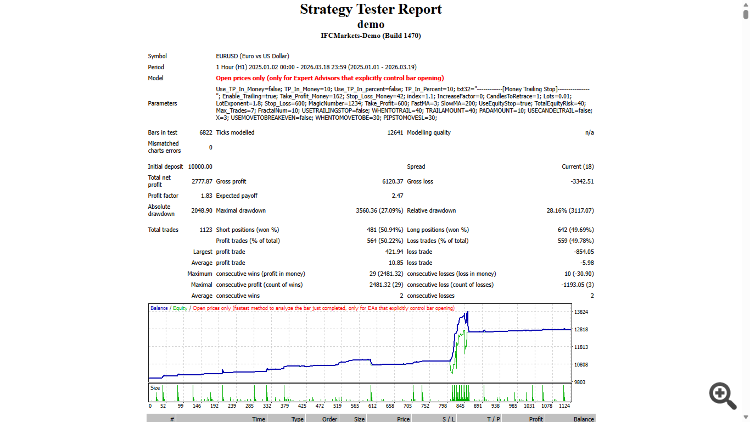This screenshot has width=750, height=422.
Task: Click the 'Current (18)' spread value
Action: click(x=577, y=167)
